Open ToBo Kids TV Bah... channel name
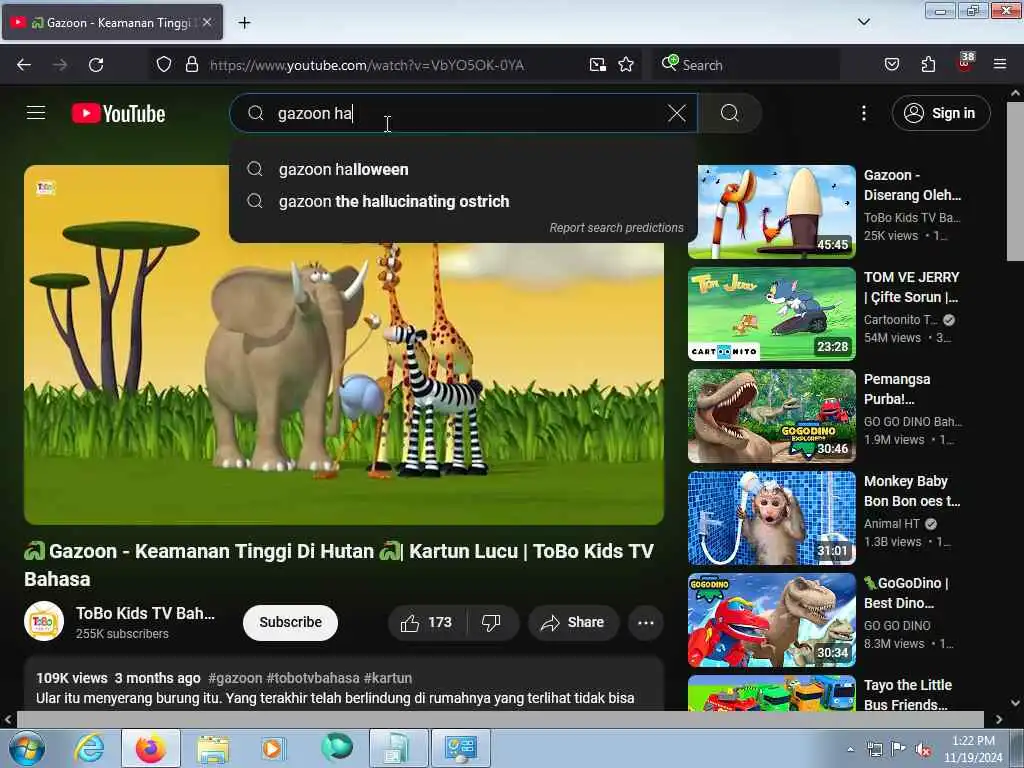Screen dimensions: 1024x768 (145, 613)
